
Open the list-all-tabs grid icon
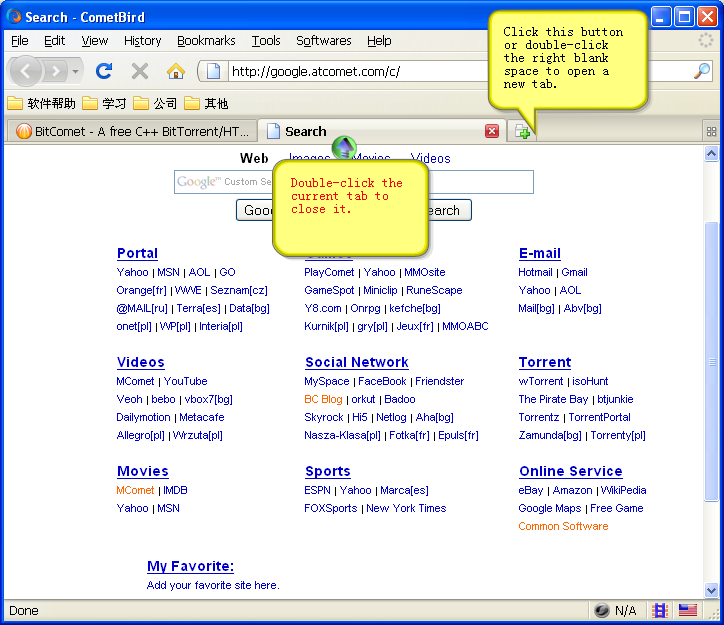tap(712, 132)
